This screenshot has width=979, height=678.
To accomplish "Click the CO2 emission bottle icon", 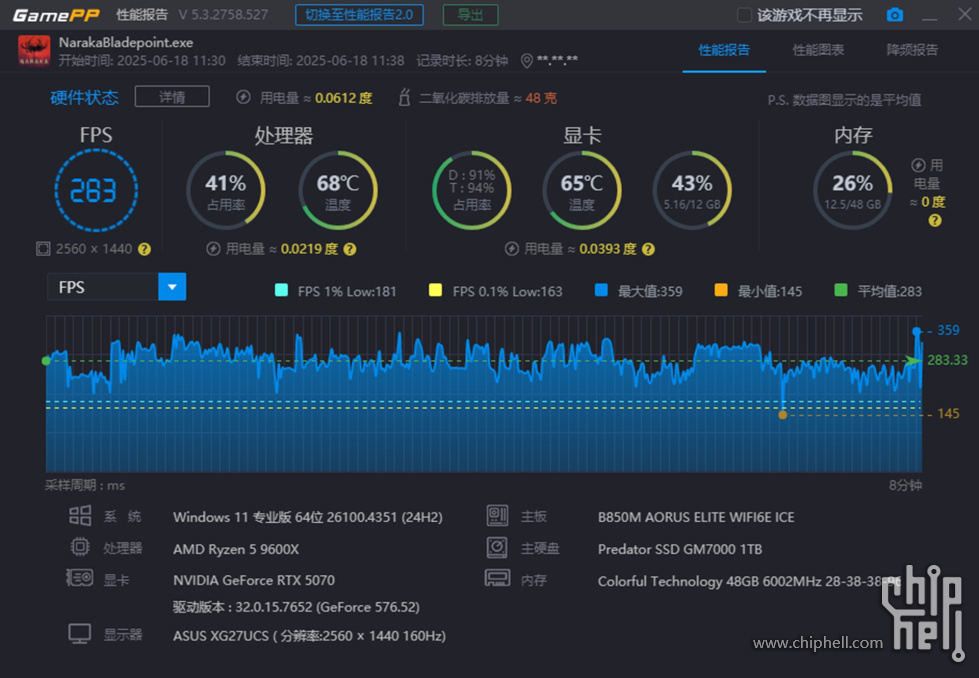I will (x=404, y=97).
